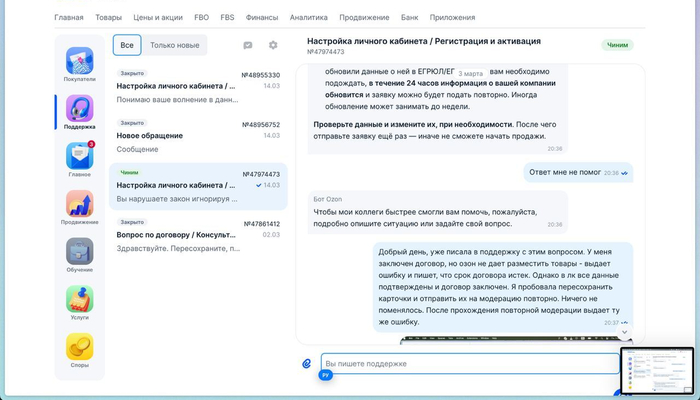
Task: Click the paperclip attachment icon
Action: coord(307,363)
